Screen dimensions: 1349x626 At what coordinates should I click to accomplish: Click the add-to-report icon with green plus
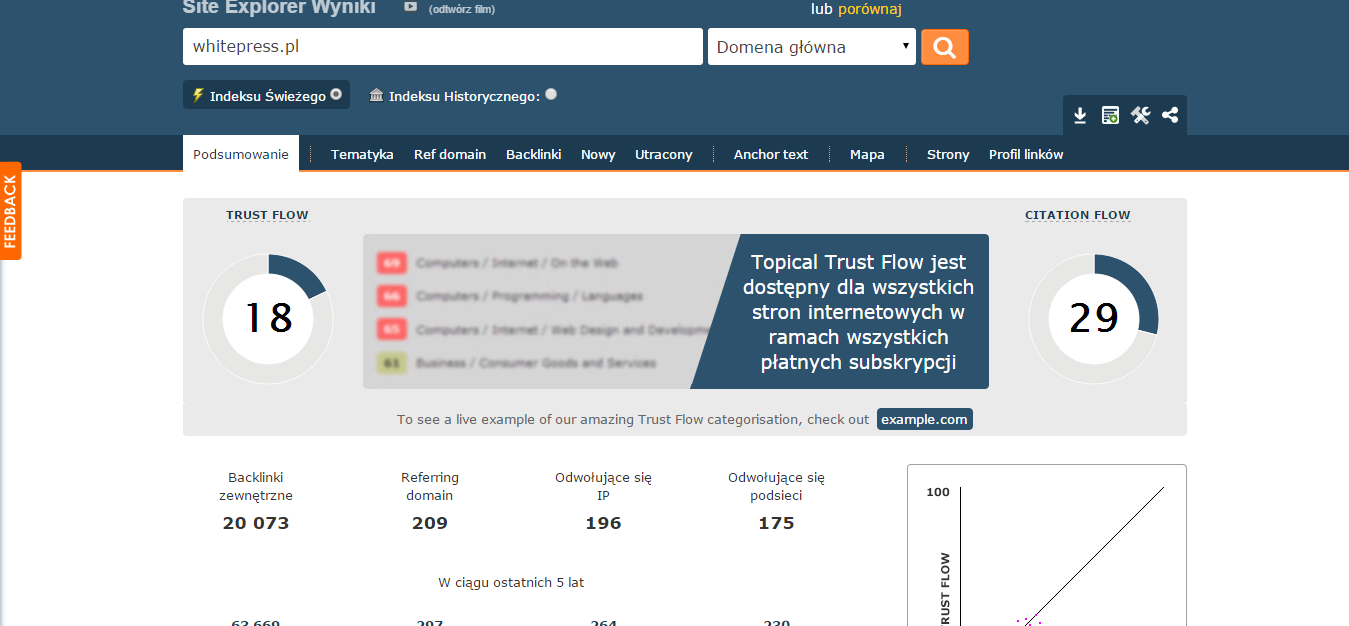pos(1110,115)
